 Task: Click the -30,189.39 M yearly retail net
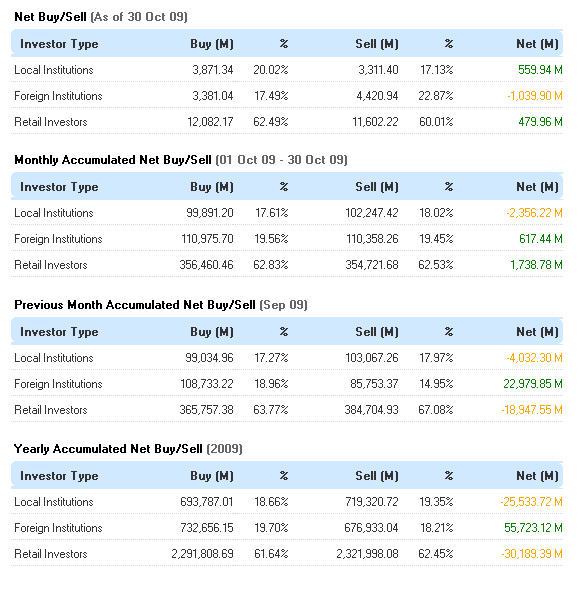[x=532, y=554]
